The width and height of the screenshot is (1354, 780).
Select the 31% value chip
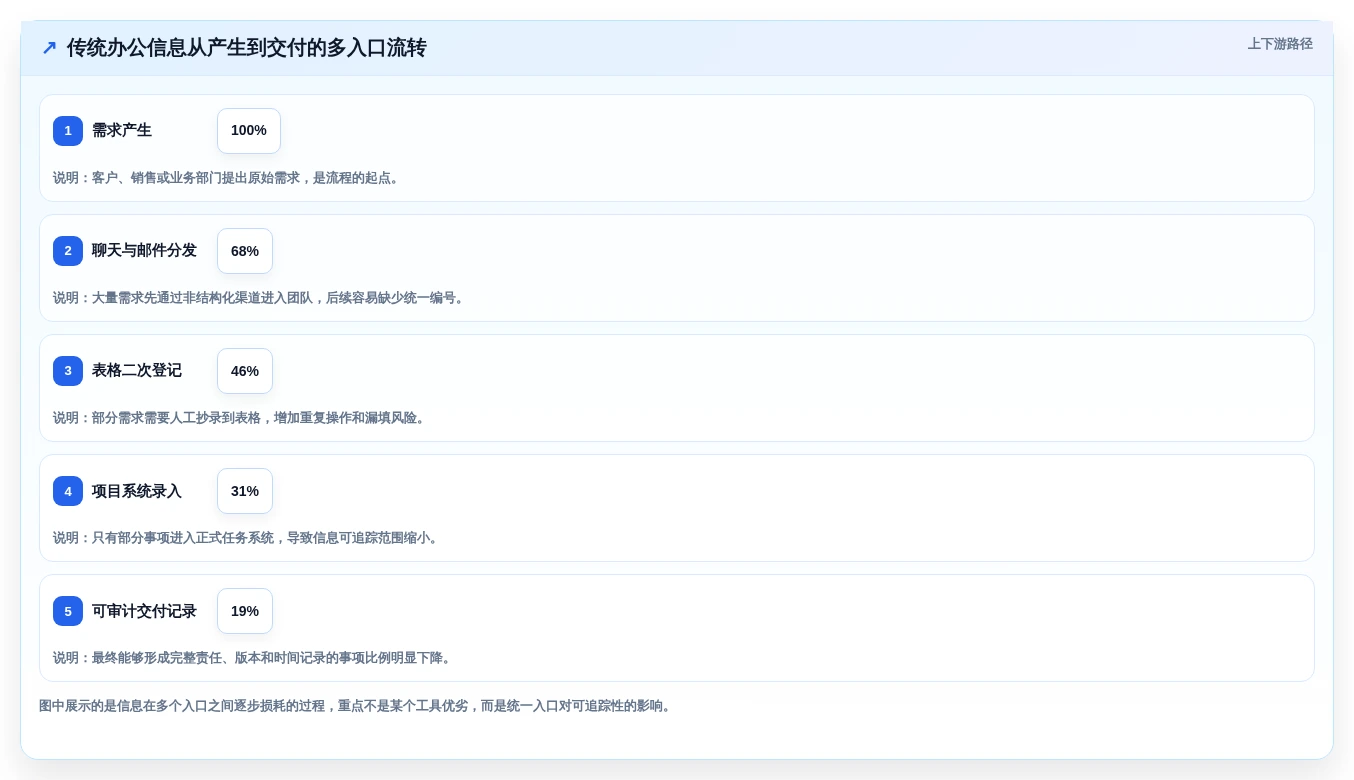click(x=245, y=491)
